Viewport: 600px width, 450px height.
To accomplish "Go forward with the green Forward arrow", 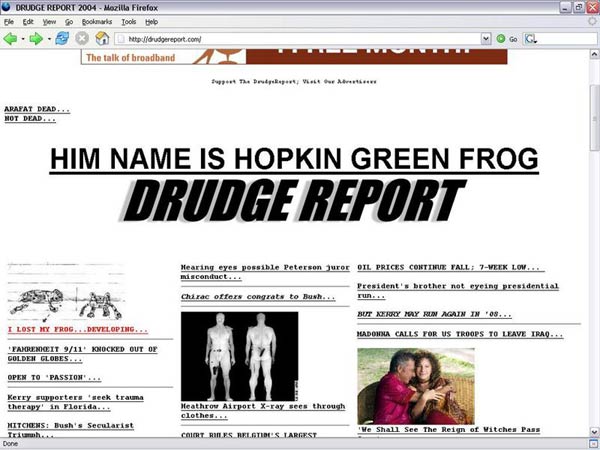I will pos(36,39).
